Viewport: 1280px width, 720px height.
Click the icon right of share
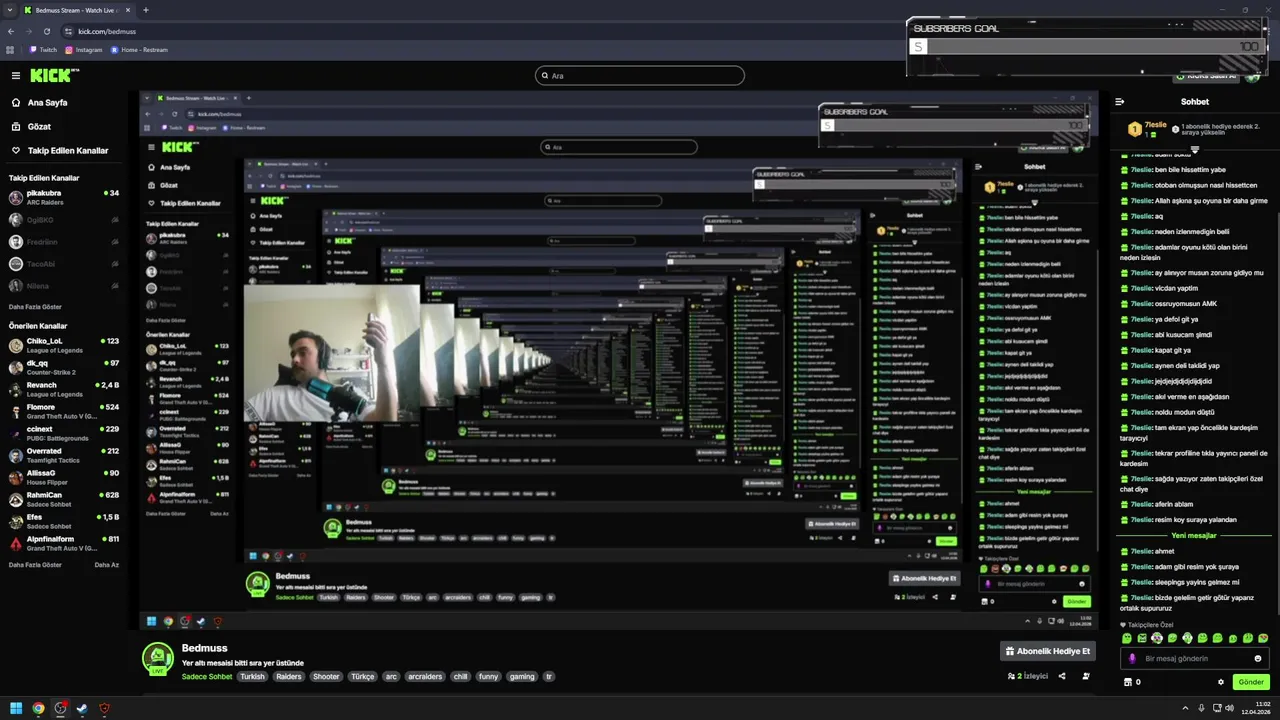tap(1085, 676)
